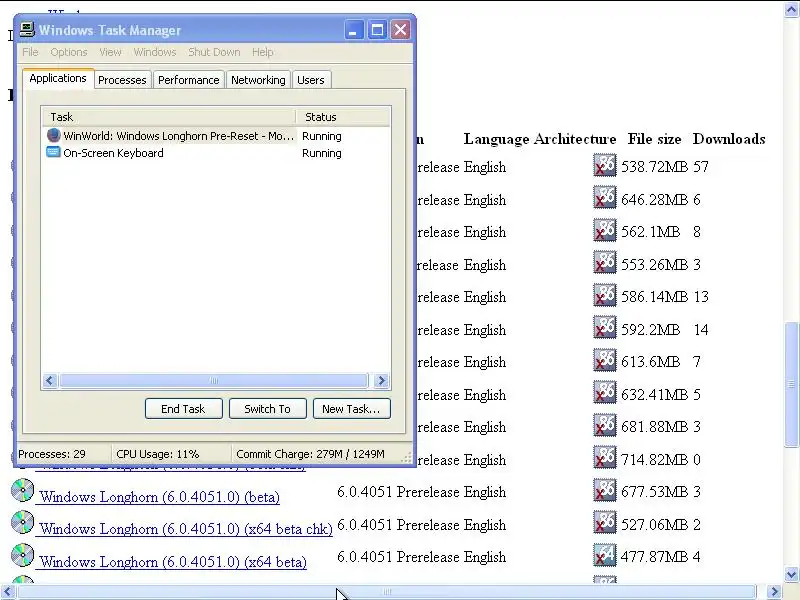Click the task list right scroll arrow
This screenshot has width=800, height=600.
(x=381, y=381)
